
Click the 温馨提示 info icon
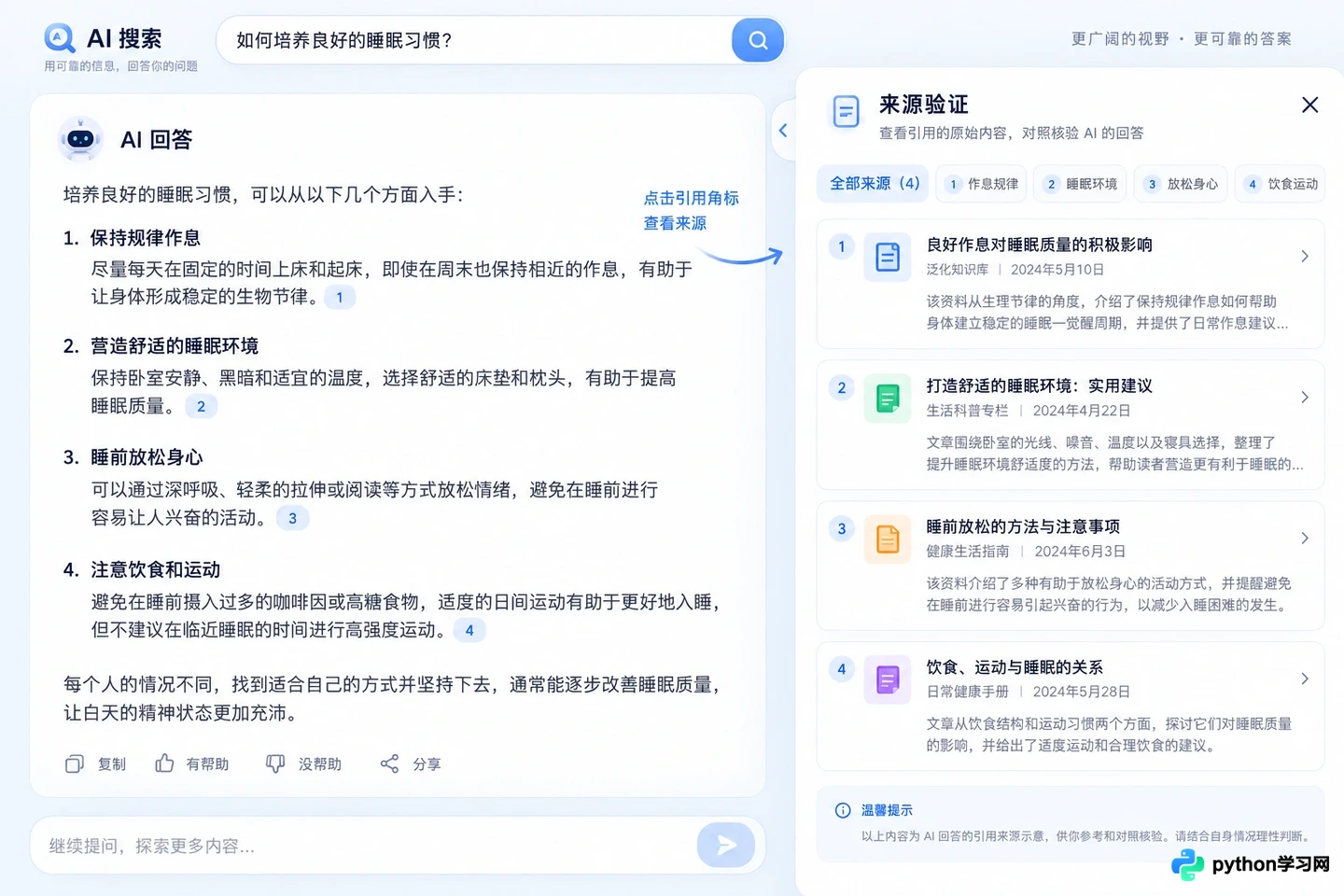(x=843, y=810)
